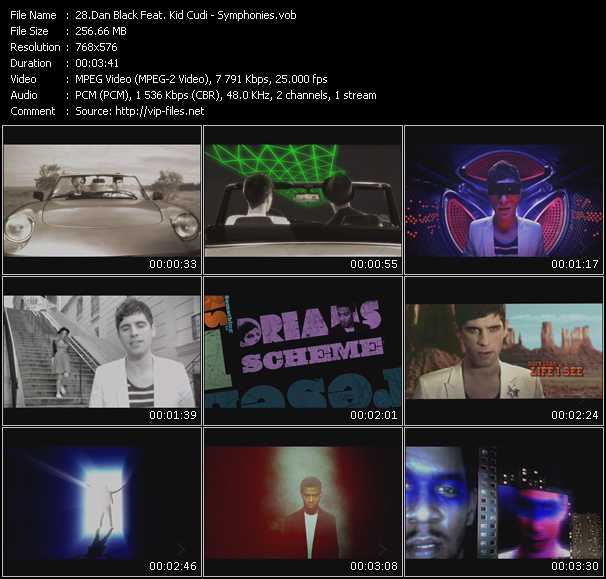
Task: Select the thumbnail at 00:02:24
Action: (504, 351)
